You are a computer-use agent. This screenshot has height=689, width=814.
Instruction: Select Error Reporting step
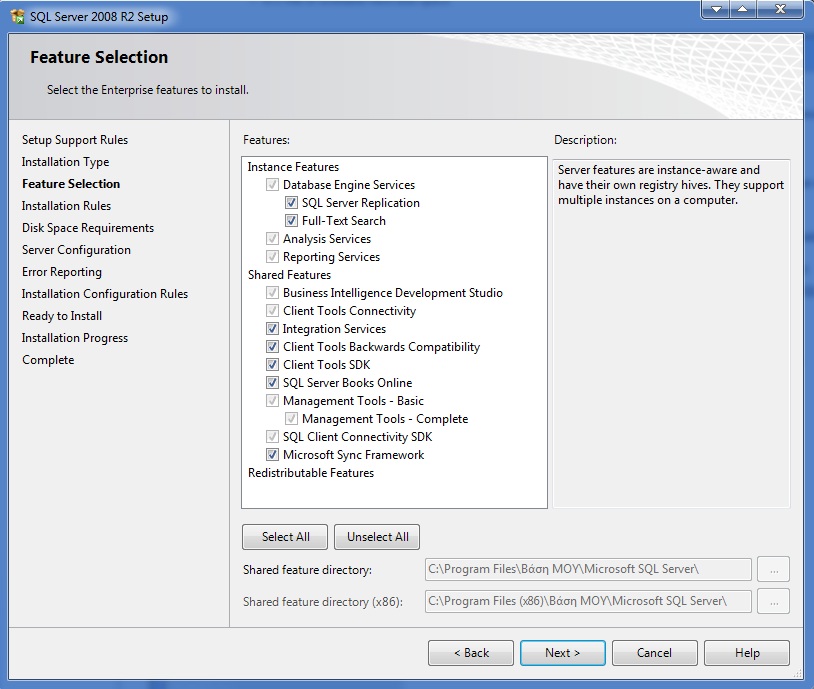62,272
